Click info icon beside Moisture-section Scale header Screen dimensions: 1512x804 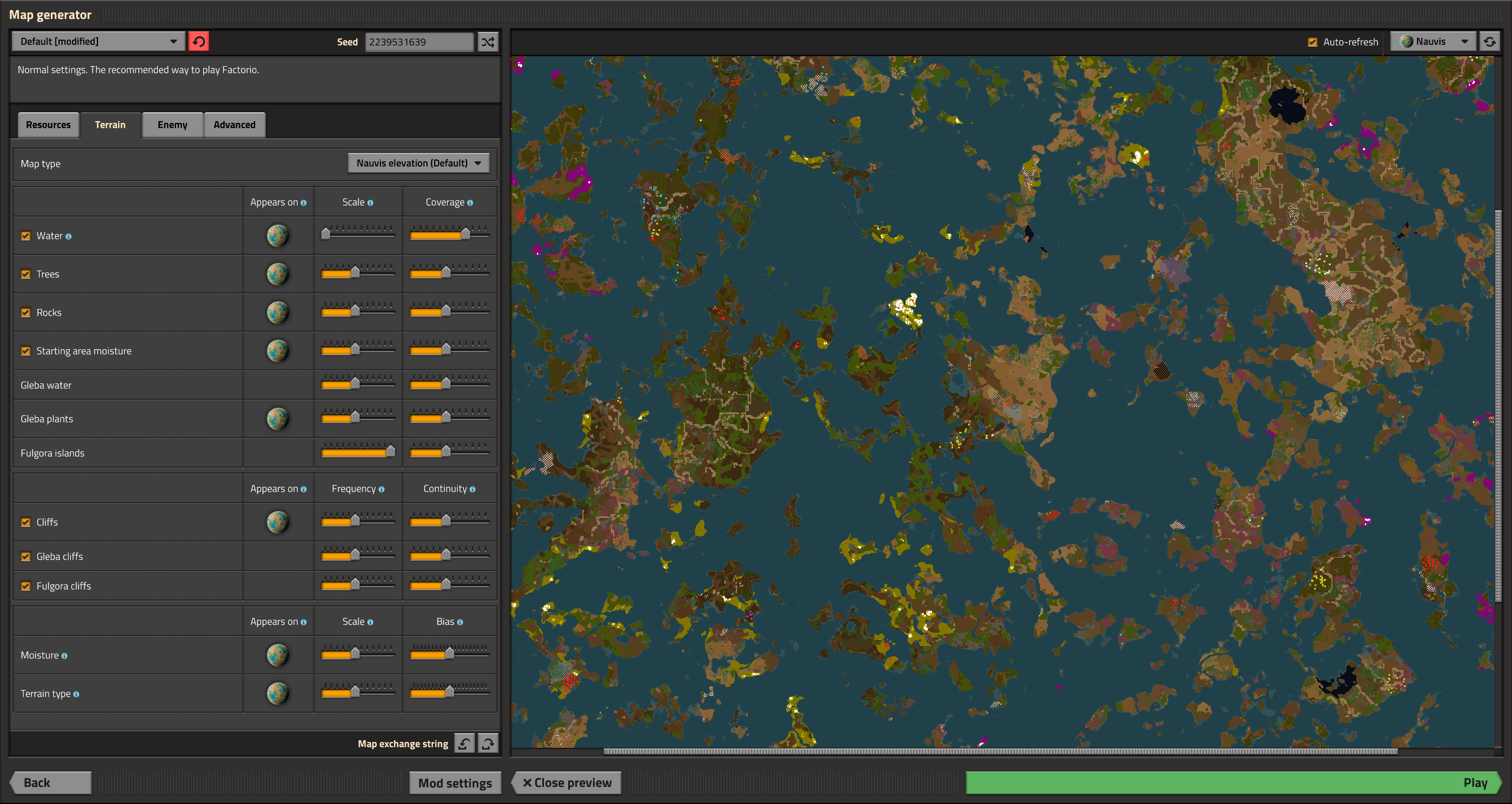(x=370, y=622)
